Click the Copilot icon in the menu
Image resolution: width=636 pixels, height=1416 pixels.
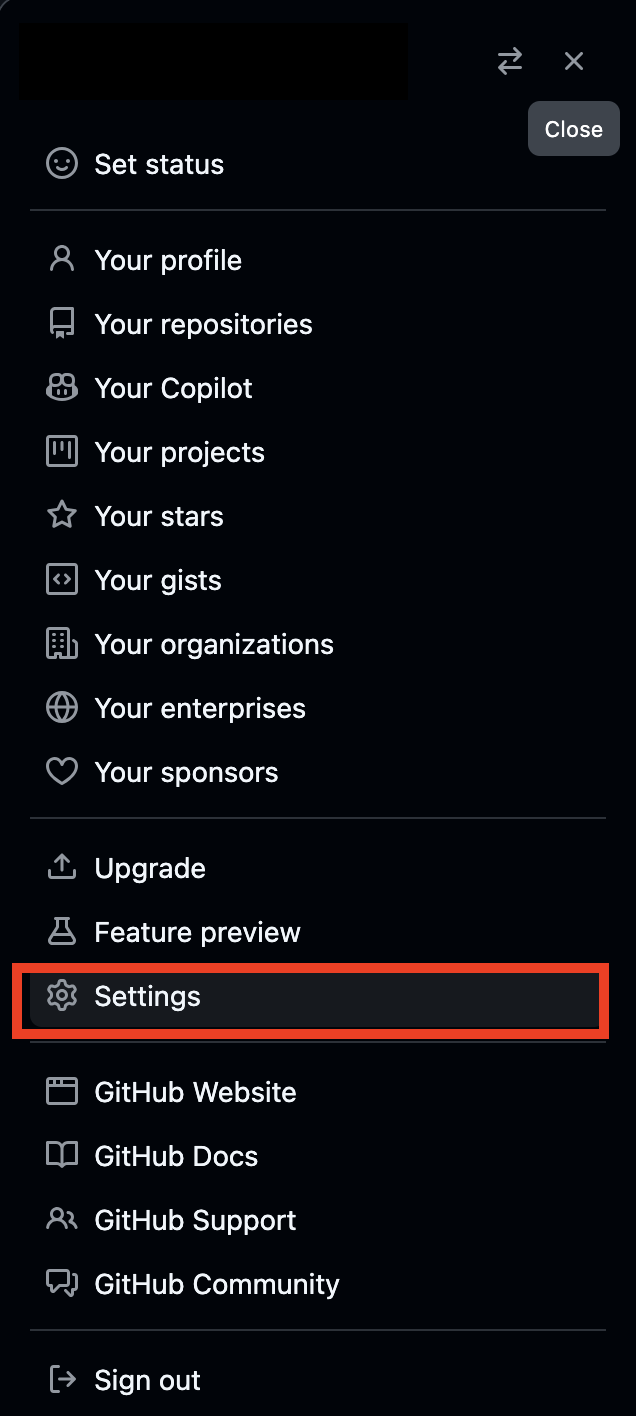(x=62, y=387)
